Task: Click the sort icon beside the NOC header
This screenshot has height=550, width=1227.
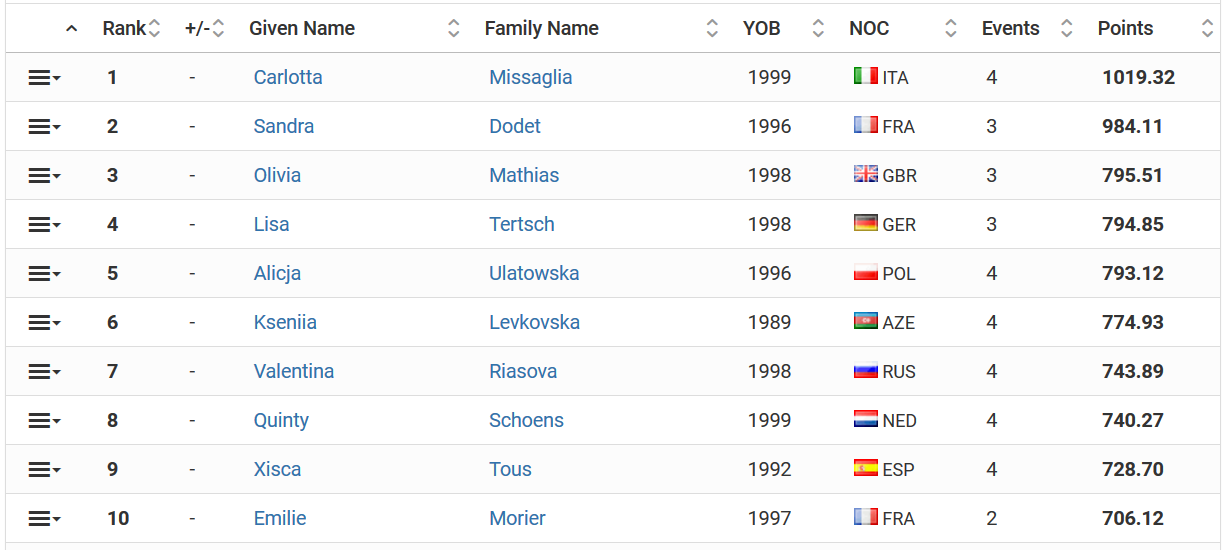Action: point(950,29)
